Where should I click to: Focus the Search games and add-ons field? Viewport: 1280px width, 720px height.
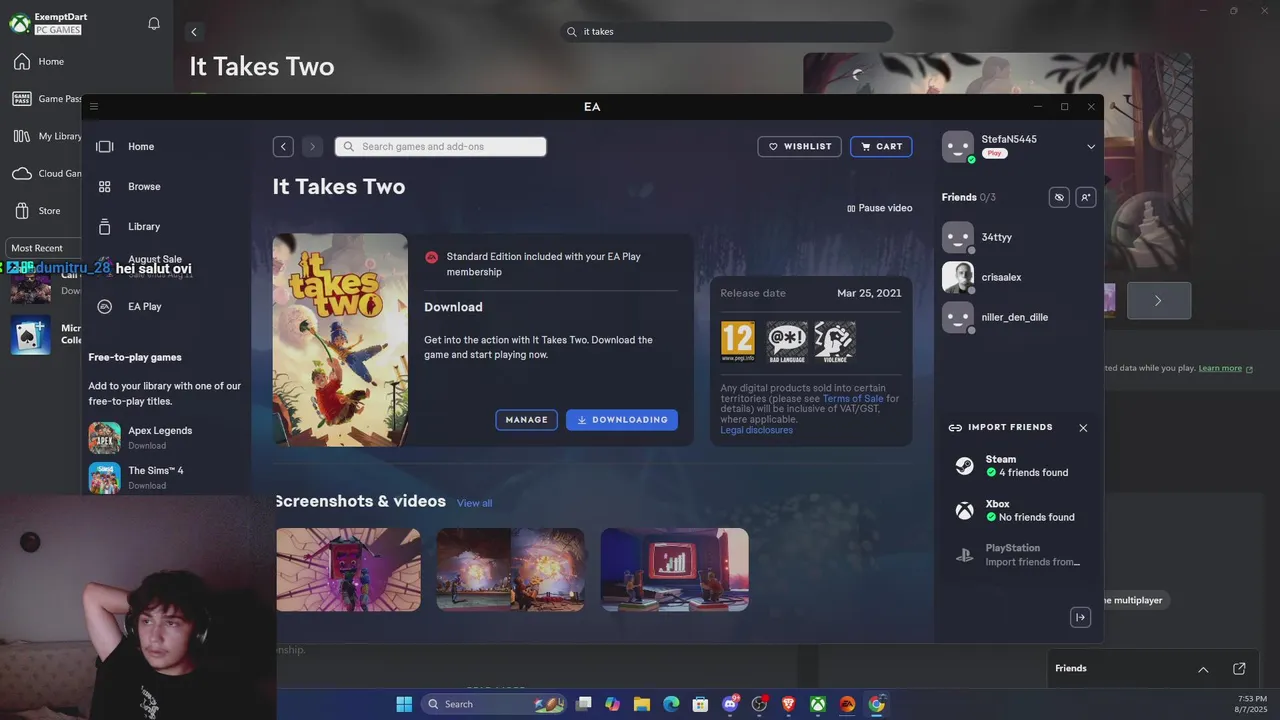[x=441, y=146]
